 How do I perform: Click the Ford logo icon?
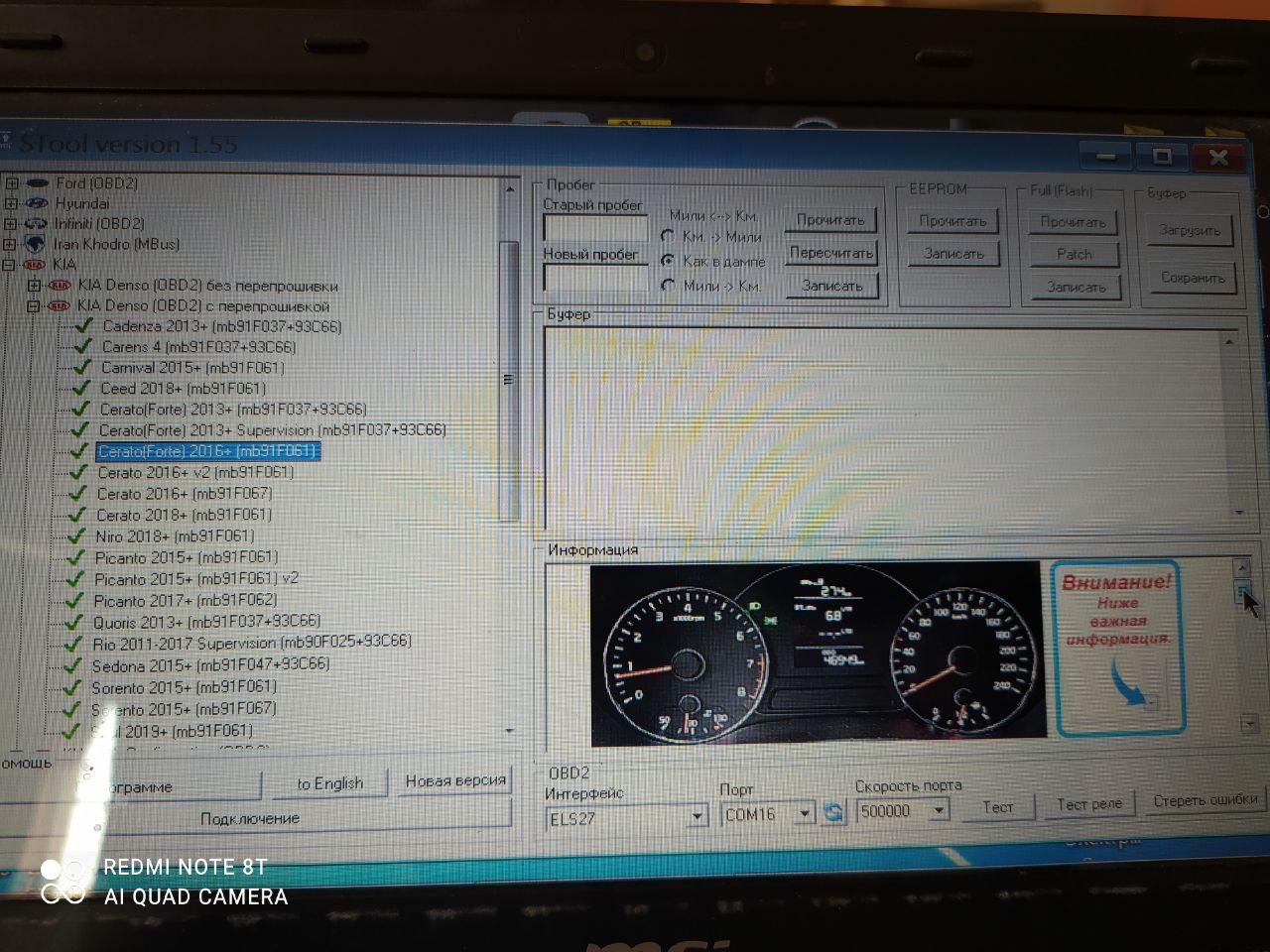37,183
